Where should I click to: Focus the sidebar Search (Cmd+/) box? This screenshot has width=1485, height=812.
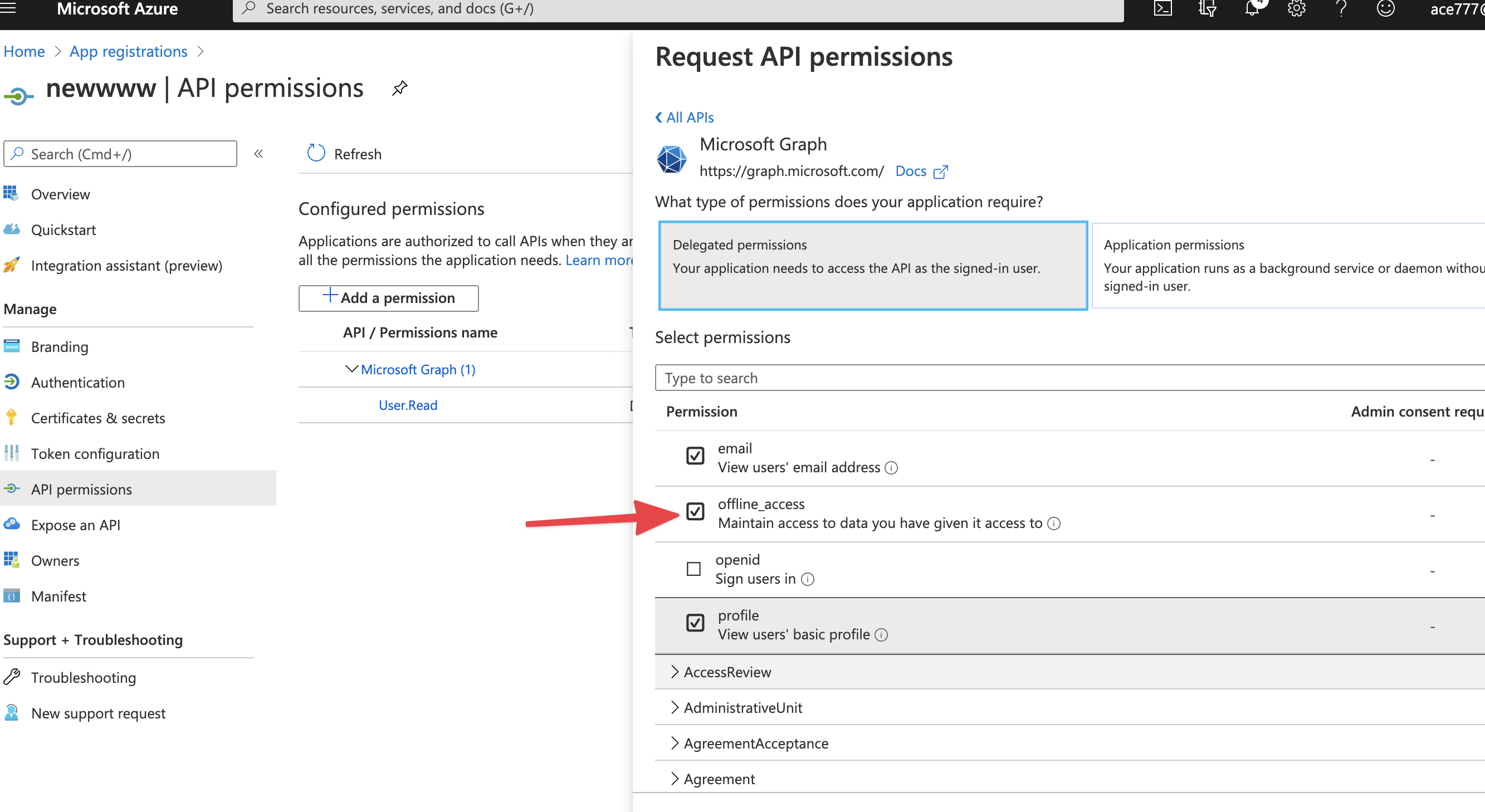click(x=120, y=154)
